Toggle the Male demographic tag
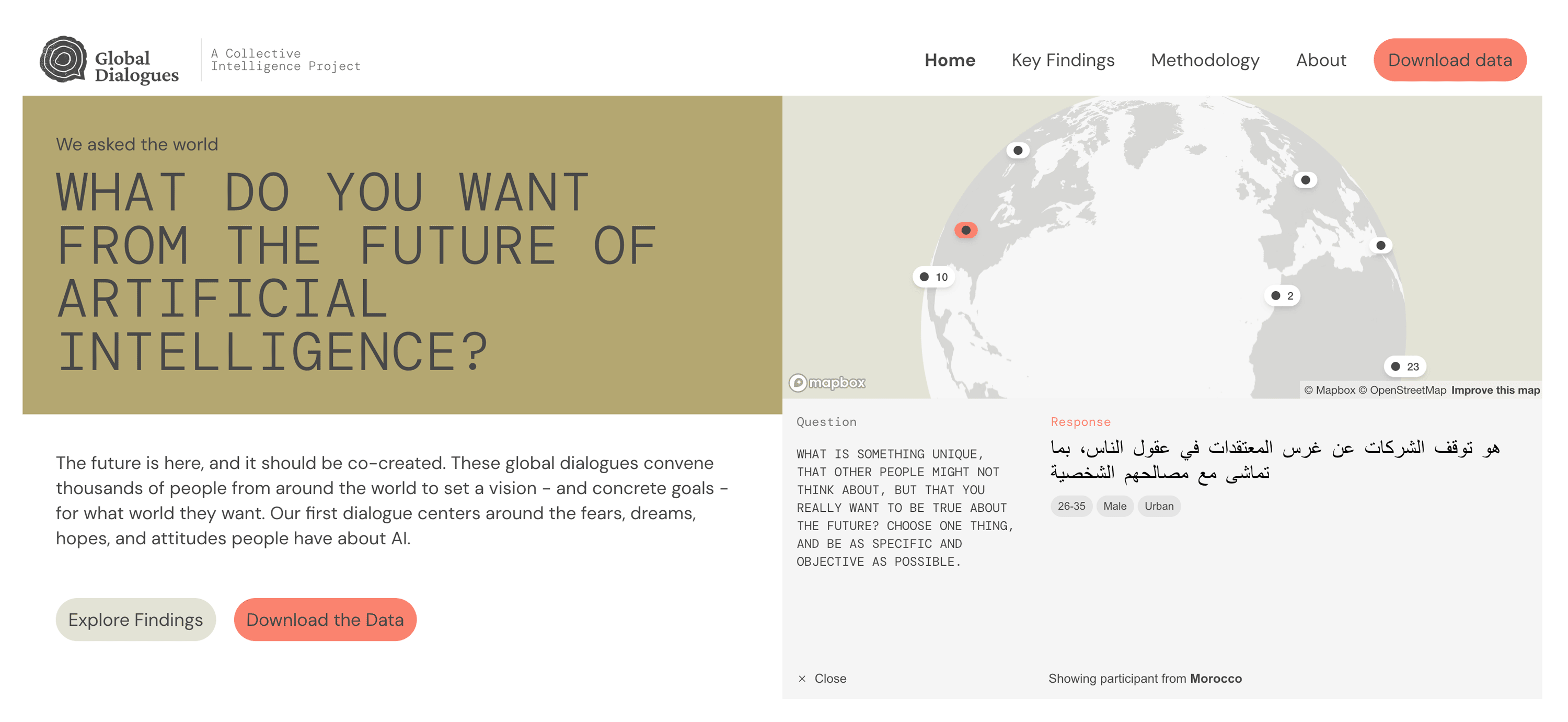This screenshot has height=722, width=1568. [1118, 505]
